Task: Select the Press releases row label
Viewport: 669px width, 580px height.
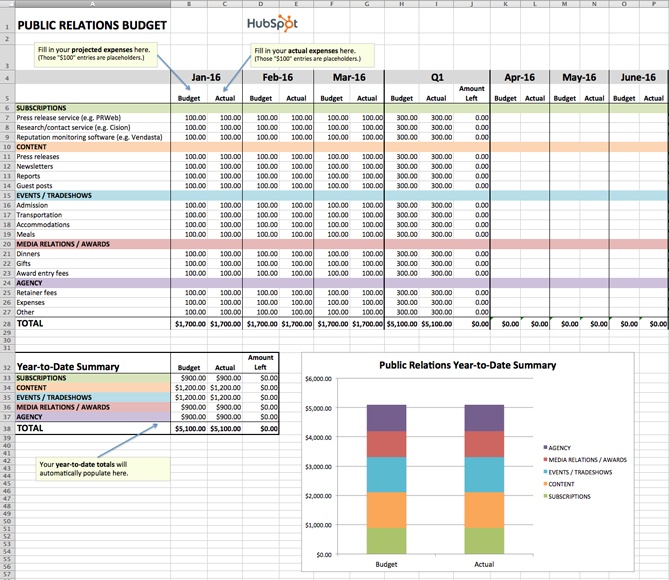Action: (38, 157)
